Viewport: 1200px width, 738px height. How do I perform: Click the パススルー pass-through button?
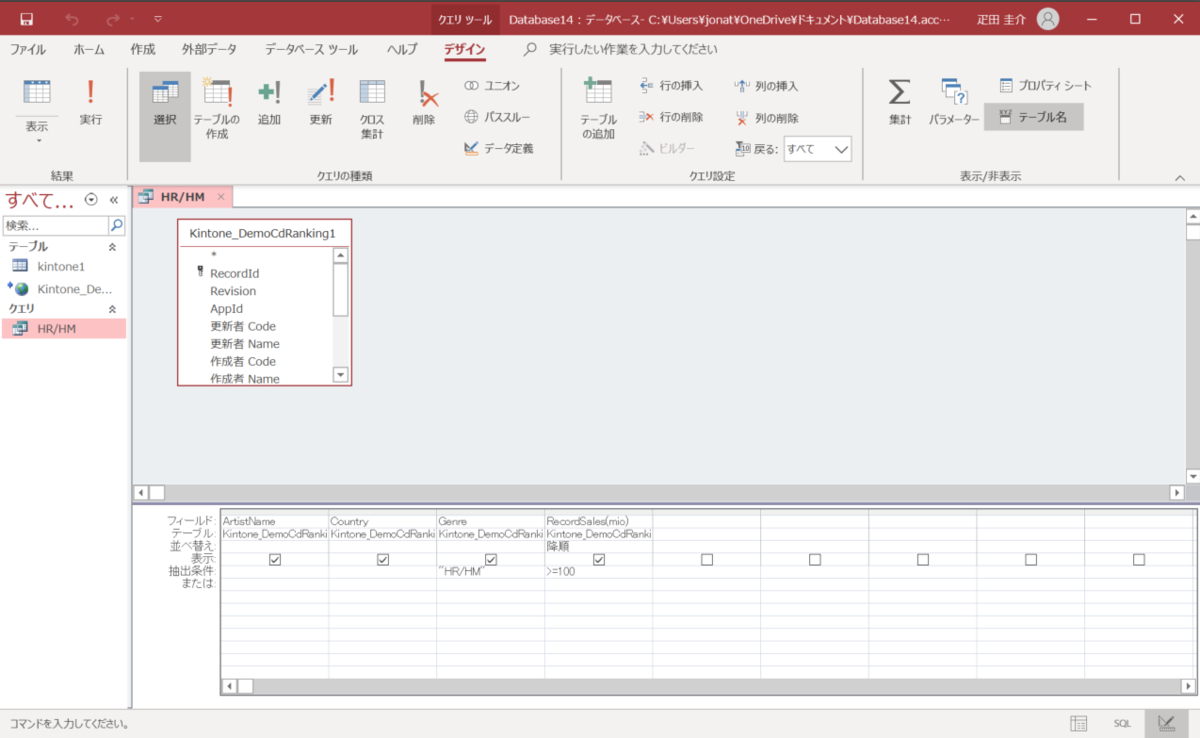[x=497, y=117]
